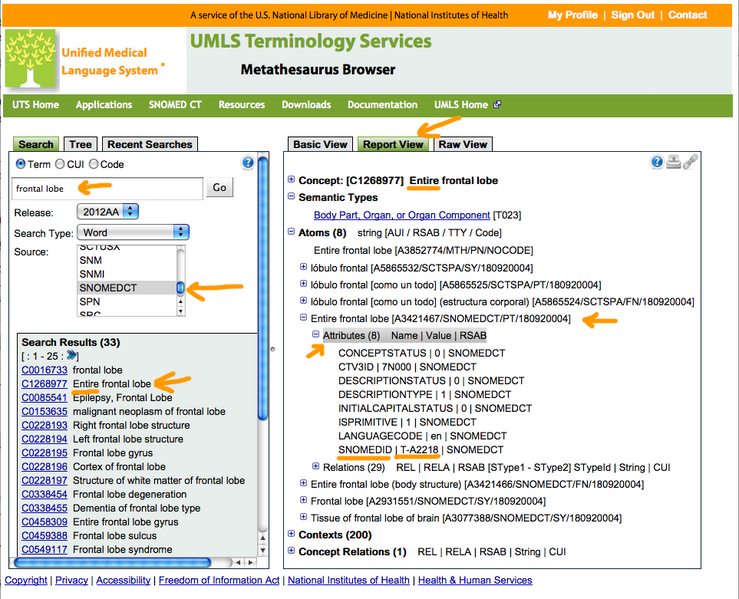
Task: Click the frontal lobe search input field
Action: (x=107, y=187)
